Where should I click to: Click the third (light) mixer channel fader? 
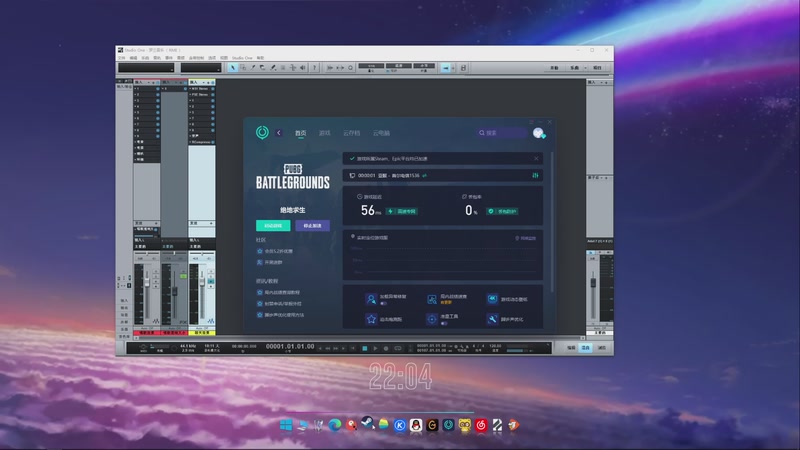pos(202,281)
